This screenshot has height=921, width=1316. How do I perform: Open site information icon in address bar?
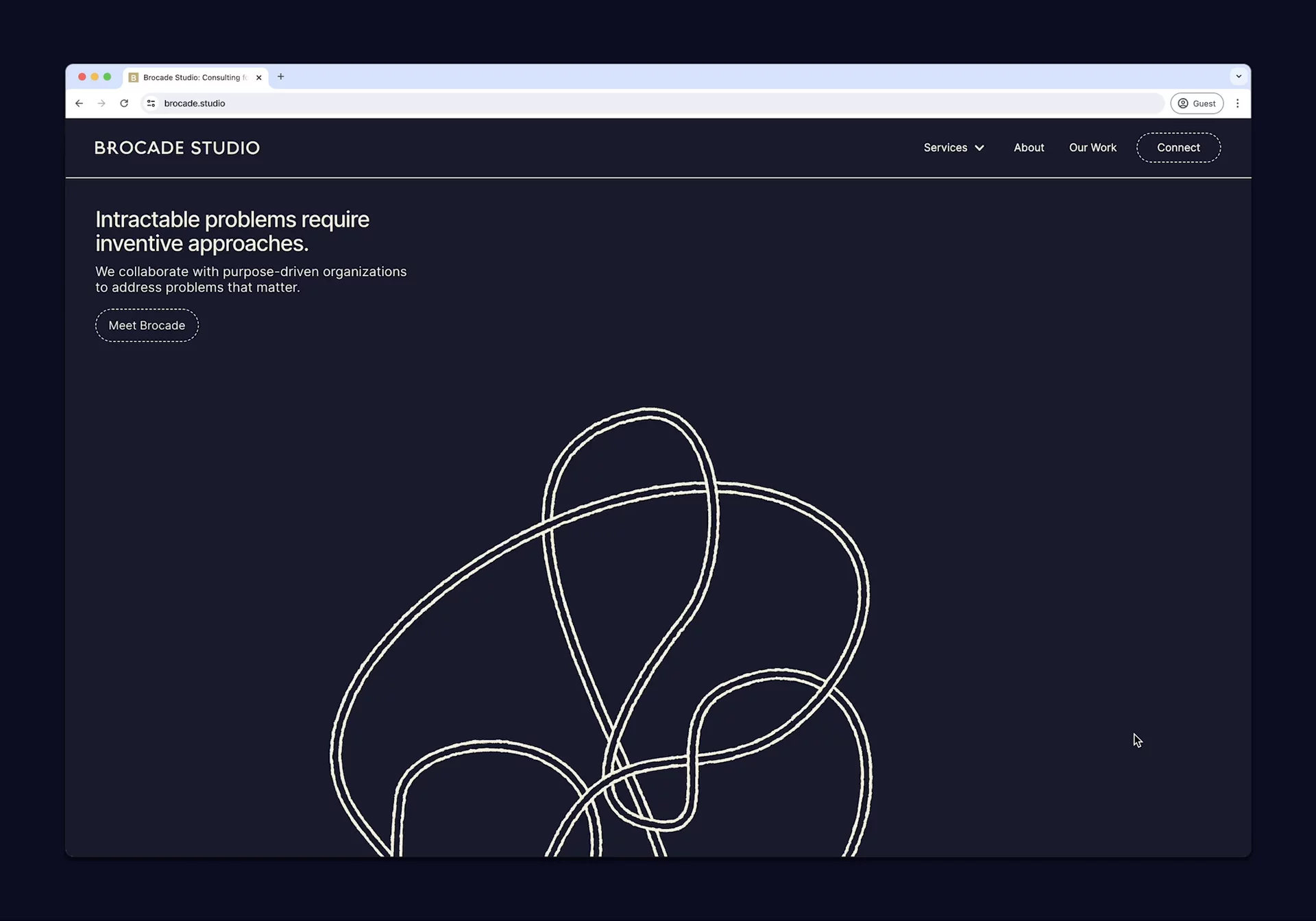(x=151, y=103)
